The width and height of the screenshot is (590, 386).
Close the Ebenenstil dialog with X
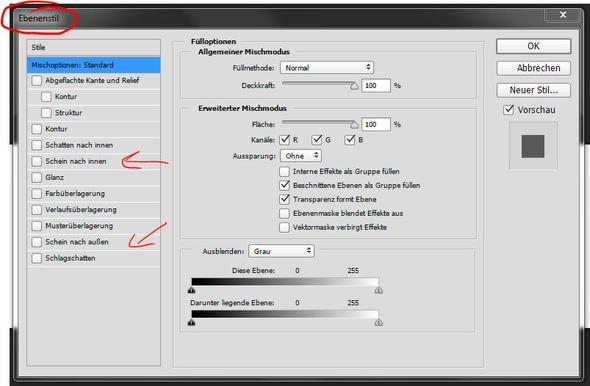563,15
